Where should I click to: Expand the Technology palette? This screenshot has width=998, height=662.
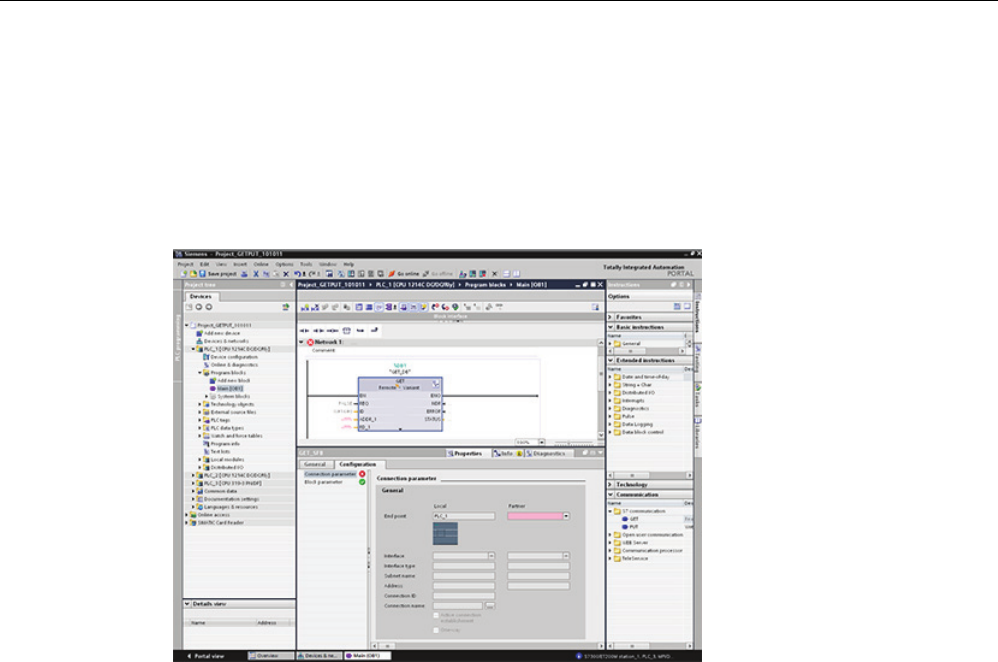click(610, 485)
